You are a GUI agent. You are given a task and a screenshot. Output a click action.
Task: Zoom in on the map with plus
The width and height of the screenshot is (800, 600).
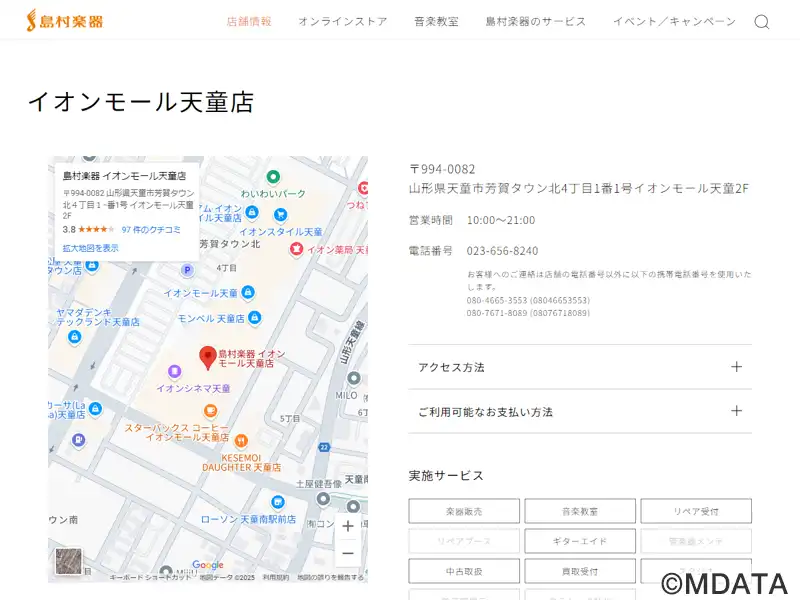pos(348,526)
